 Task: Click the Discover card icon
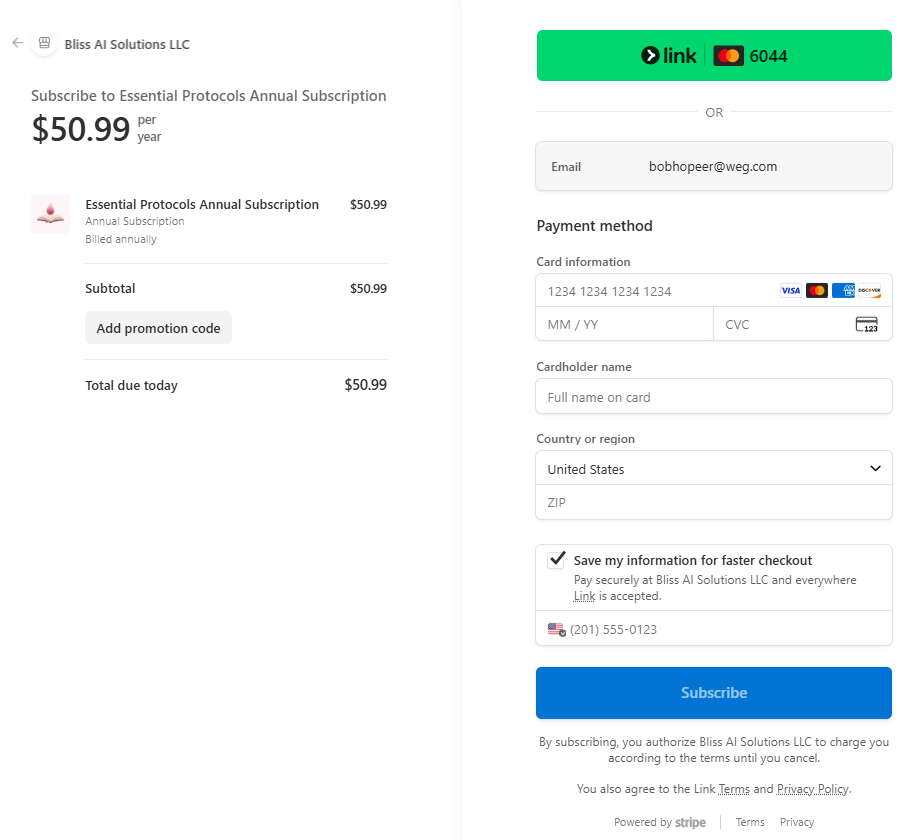(x=869, y=291)
